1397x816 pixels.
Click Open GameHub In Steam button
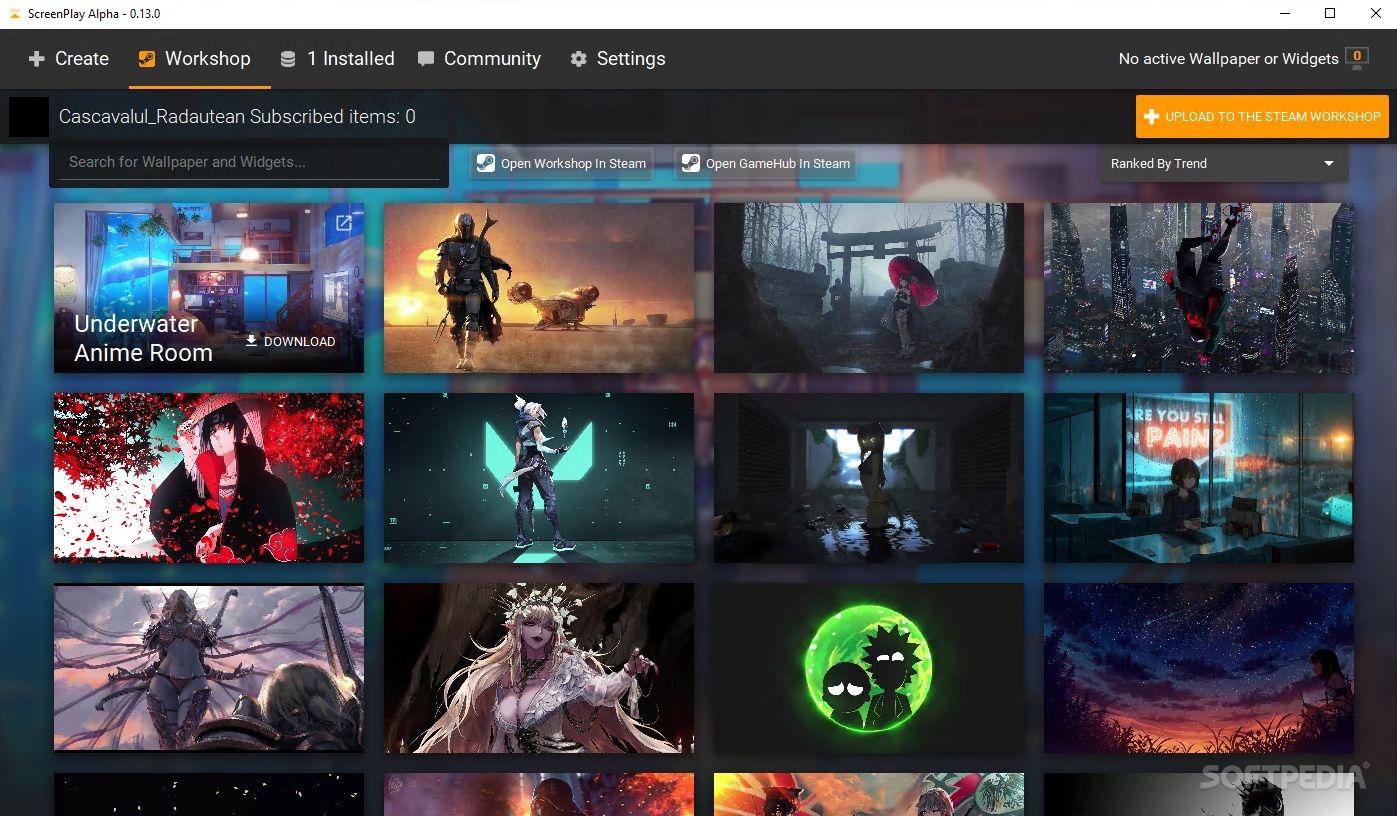[x=767, y=163]
